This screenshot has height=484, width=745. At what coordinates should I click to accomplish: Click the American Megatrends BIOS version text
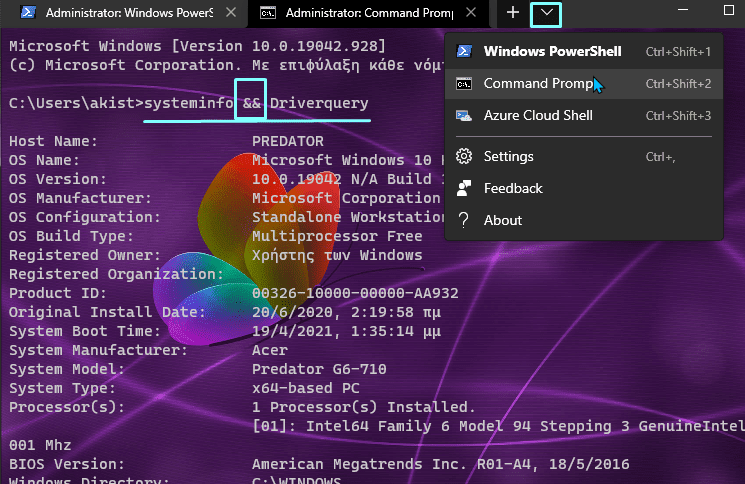(441, 464)
